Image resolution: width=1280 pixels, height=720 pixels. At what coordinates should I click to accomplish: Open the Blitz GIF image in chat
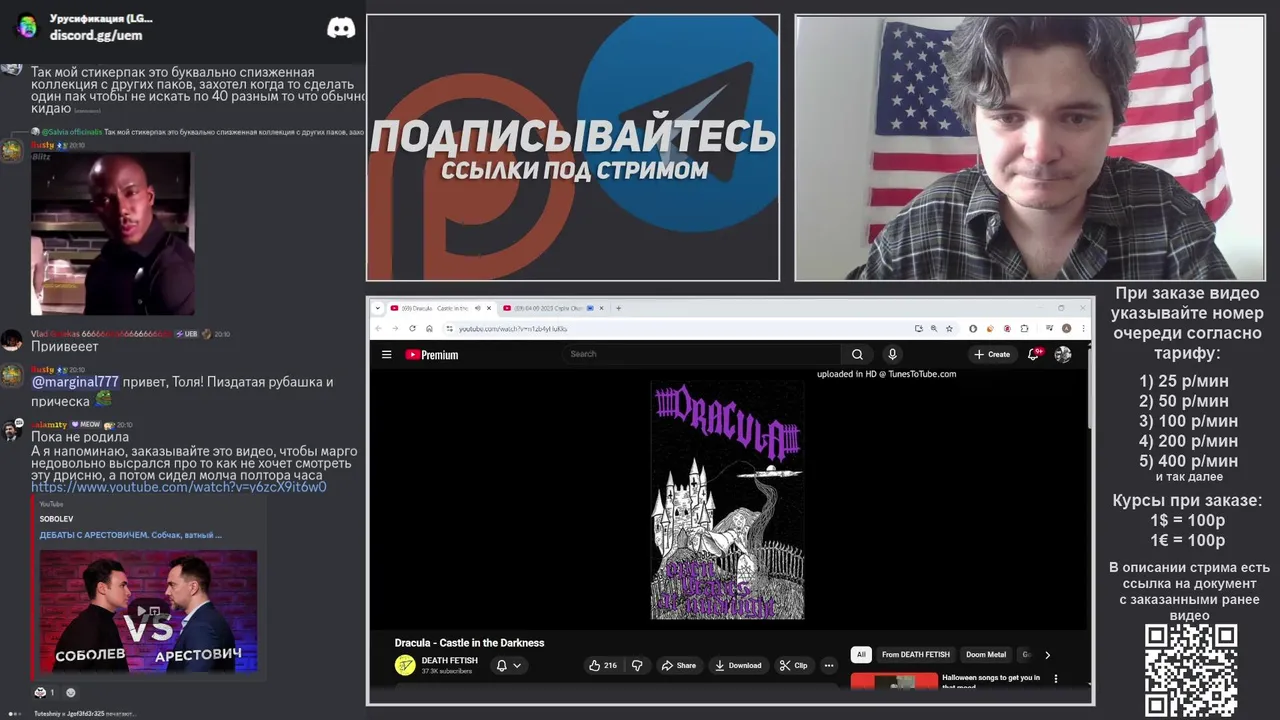pos(111,233)
